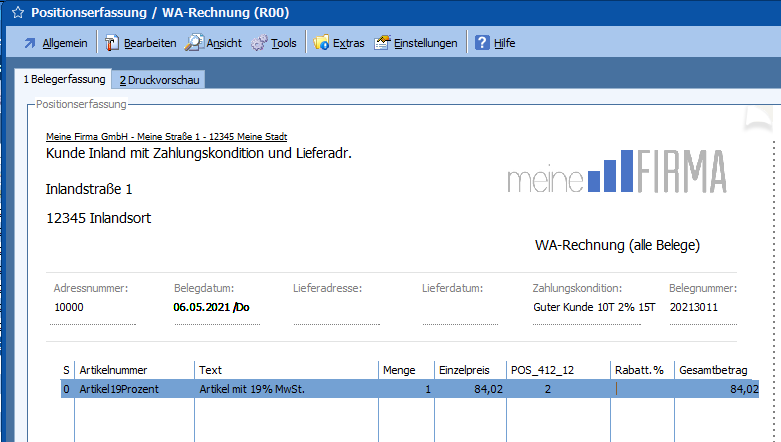This screenshot has height=442, width=781.
Task: Open the Tools gears icon
Action: point(259,43)
